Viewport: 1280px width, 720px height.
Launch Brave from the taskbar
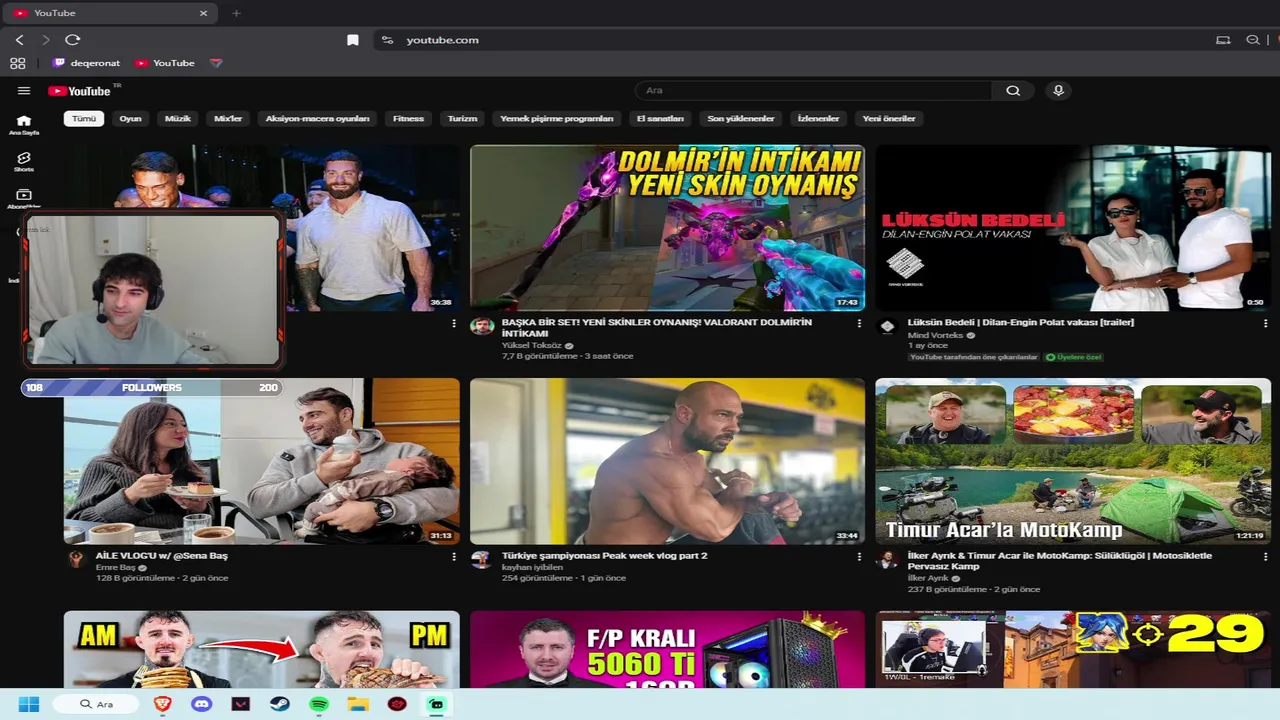click(x=162, y=704)
